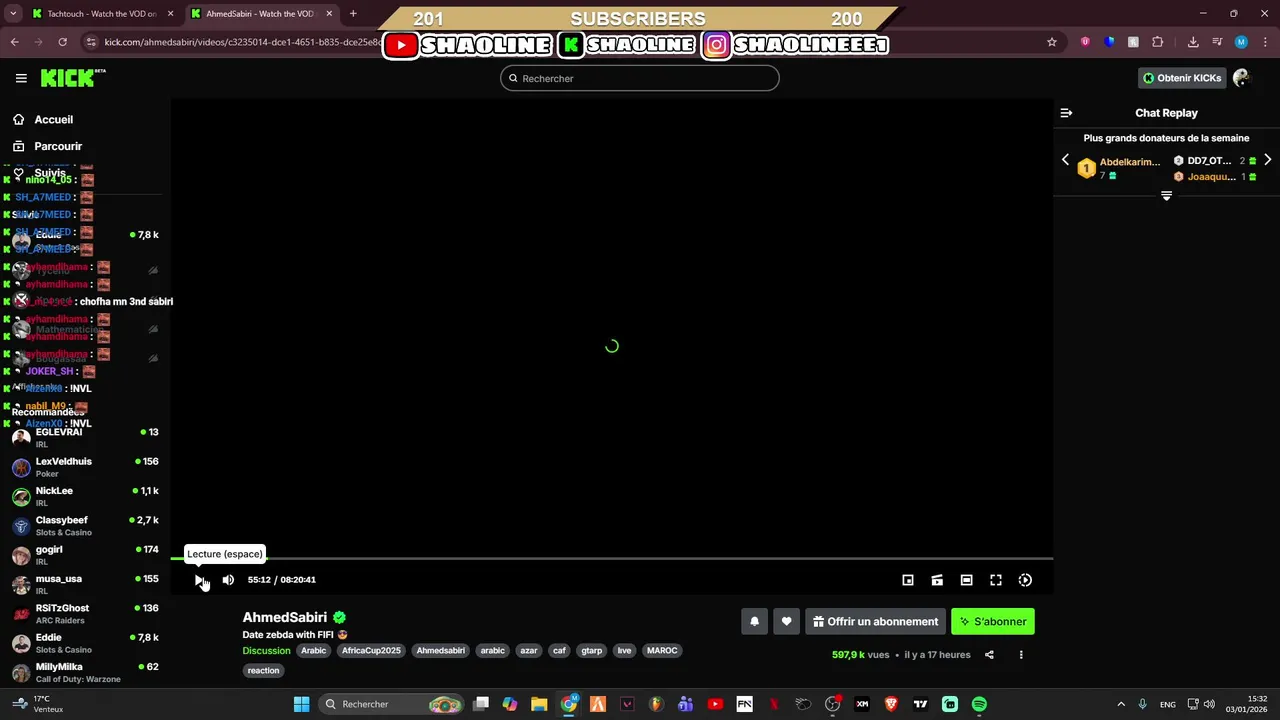Open MillyMilka Warzone channel
This screenshot has width=1280, height=720.
coord(85,672)
